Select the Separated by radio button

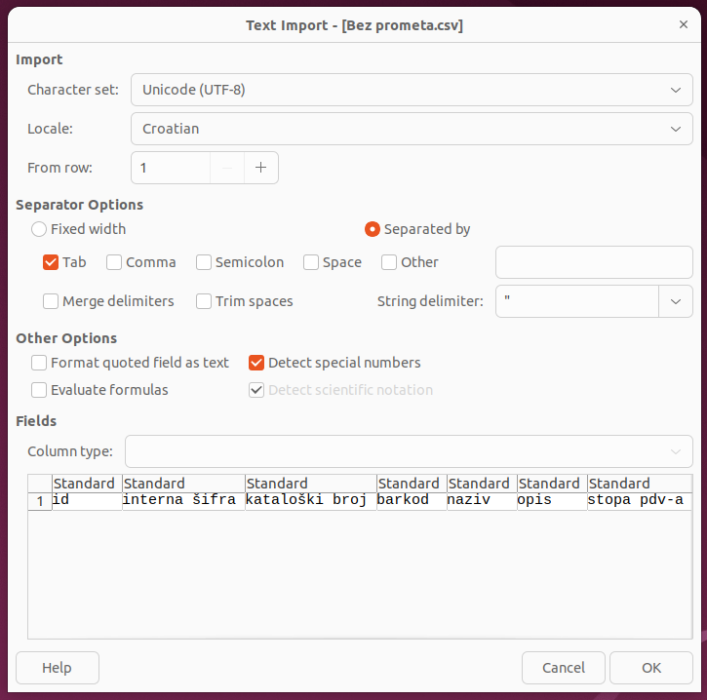tap(372, 229)
